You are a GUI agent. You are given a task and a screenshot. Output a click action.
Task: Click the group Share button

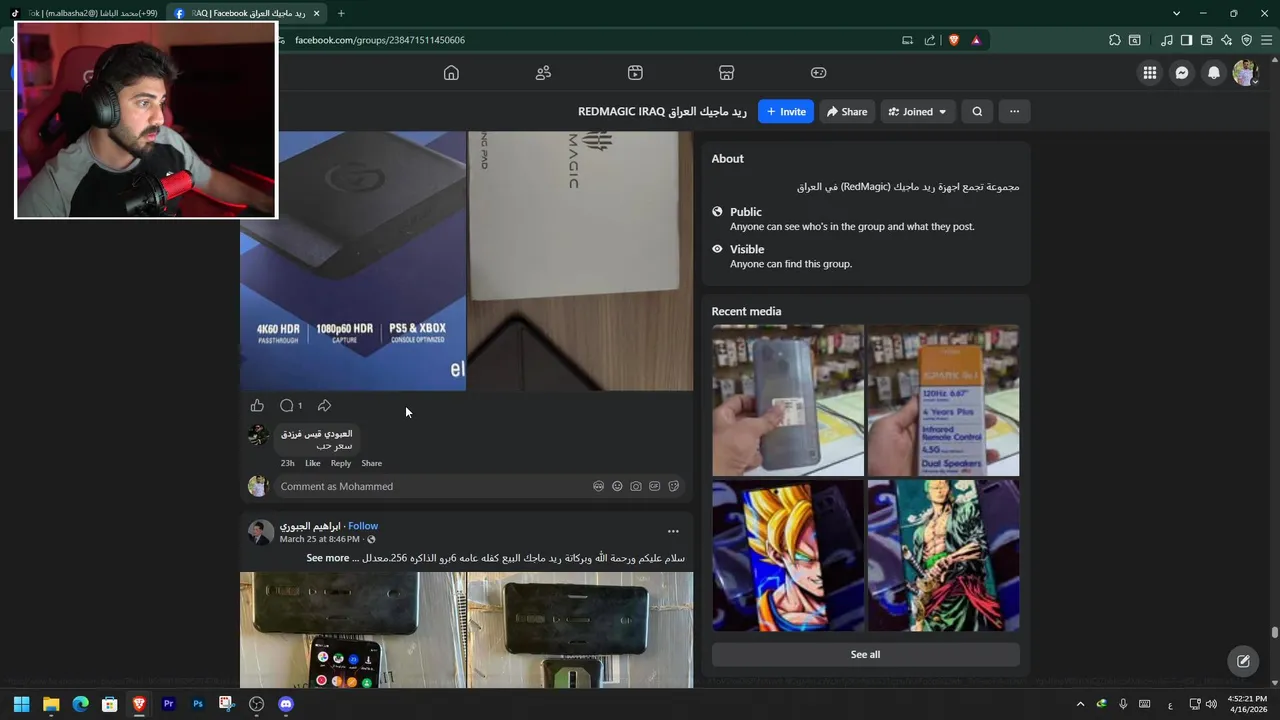coord(847,112)
